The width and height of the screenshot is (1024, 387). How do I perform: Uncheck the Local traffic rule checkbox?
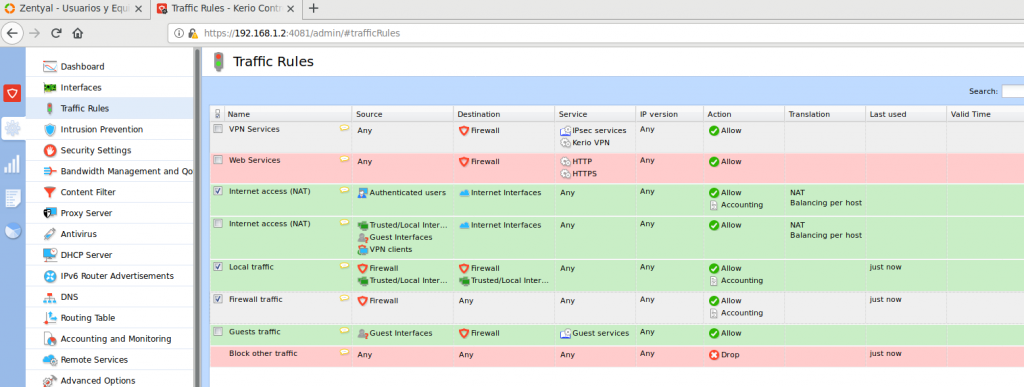(x=218, y=266)
